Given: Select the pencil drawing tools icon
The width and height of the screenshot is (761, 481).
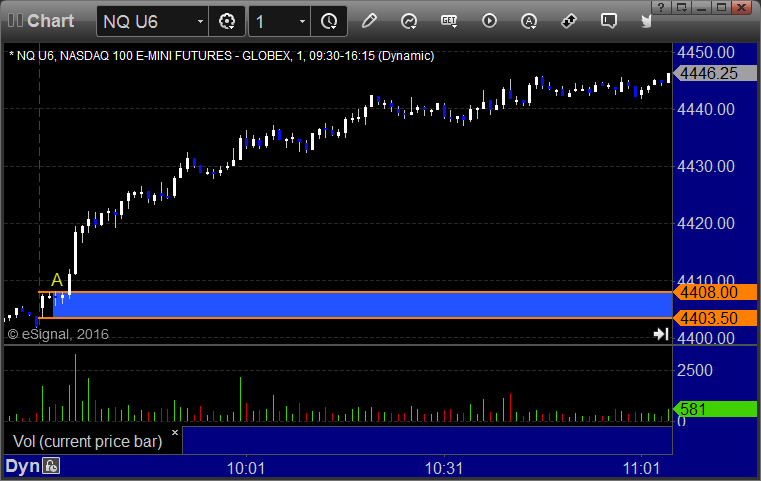Looking at the screenshot, I should [369, 21].
